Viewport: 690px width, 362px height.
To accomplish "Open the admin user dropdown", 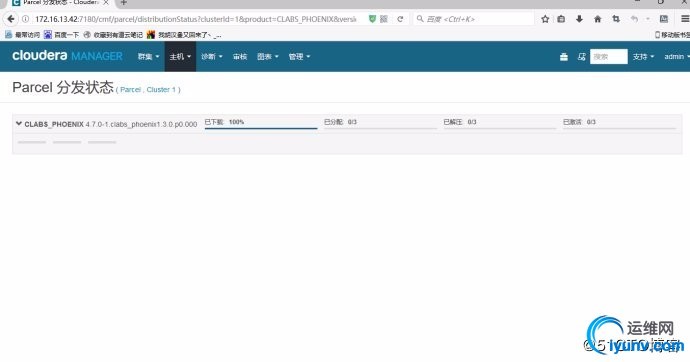I will coord(677,57).
